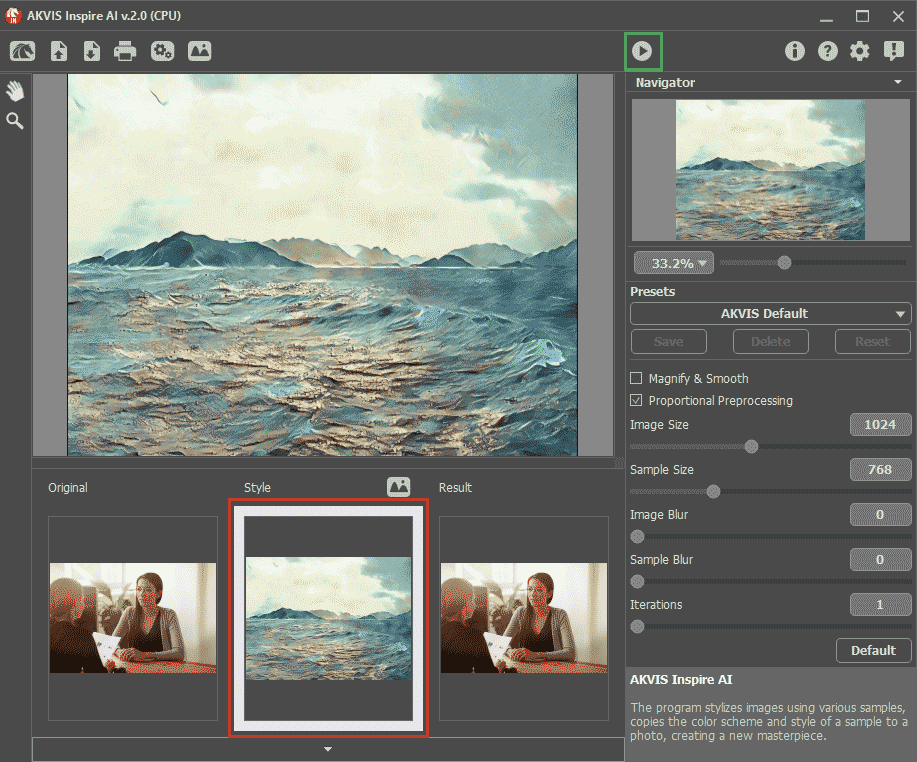The width and height of the screenshot is (917, 762).
Task: Collapse the Navigator panel arrow
Action: pos(898,83)
